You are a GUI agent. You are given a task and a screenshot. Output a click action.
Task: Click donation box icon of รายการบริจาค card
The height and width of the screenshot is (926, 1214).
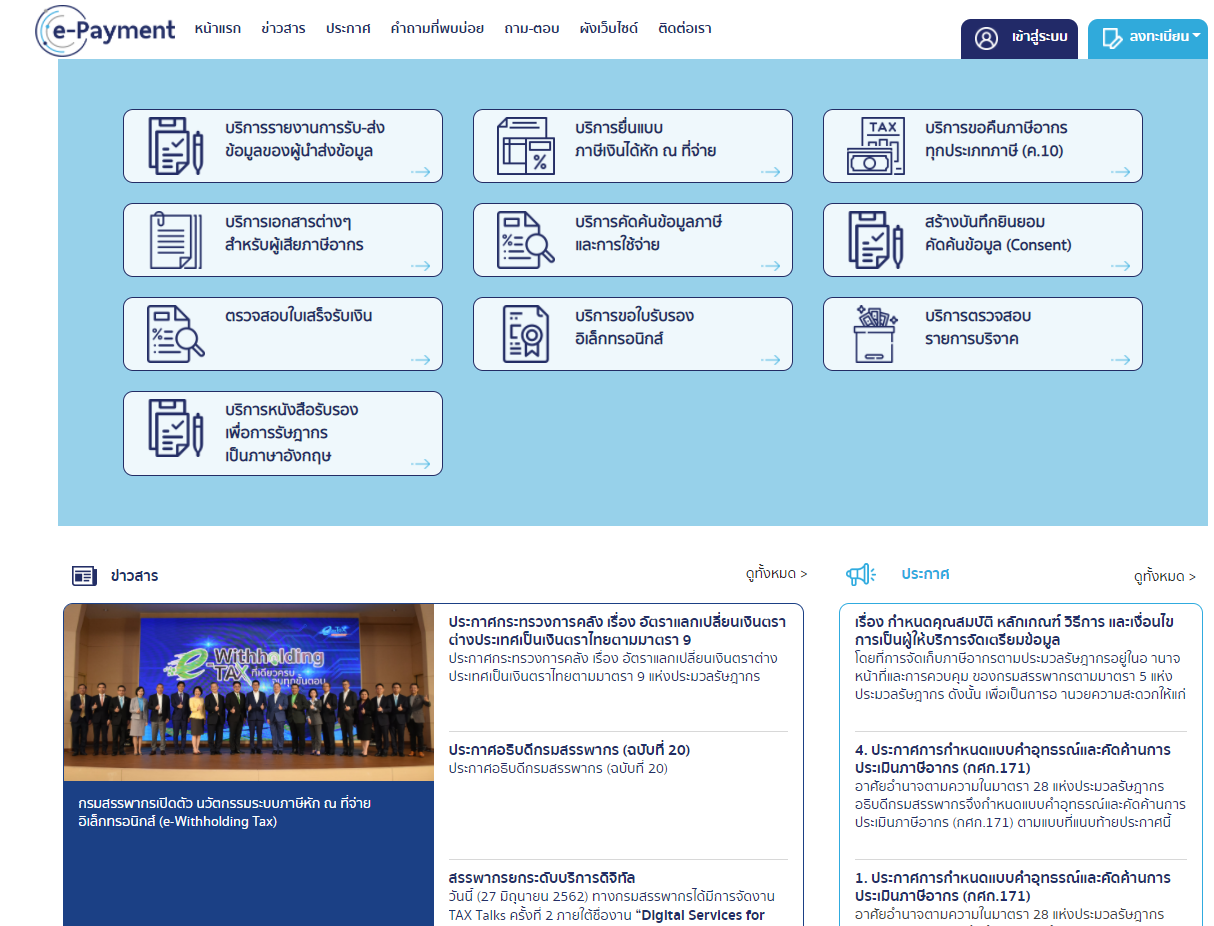pyautogui.click(x=876, y=334)
